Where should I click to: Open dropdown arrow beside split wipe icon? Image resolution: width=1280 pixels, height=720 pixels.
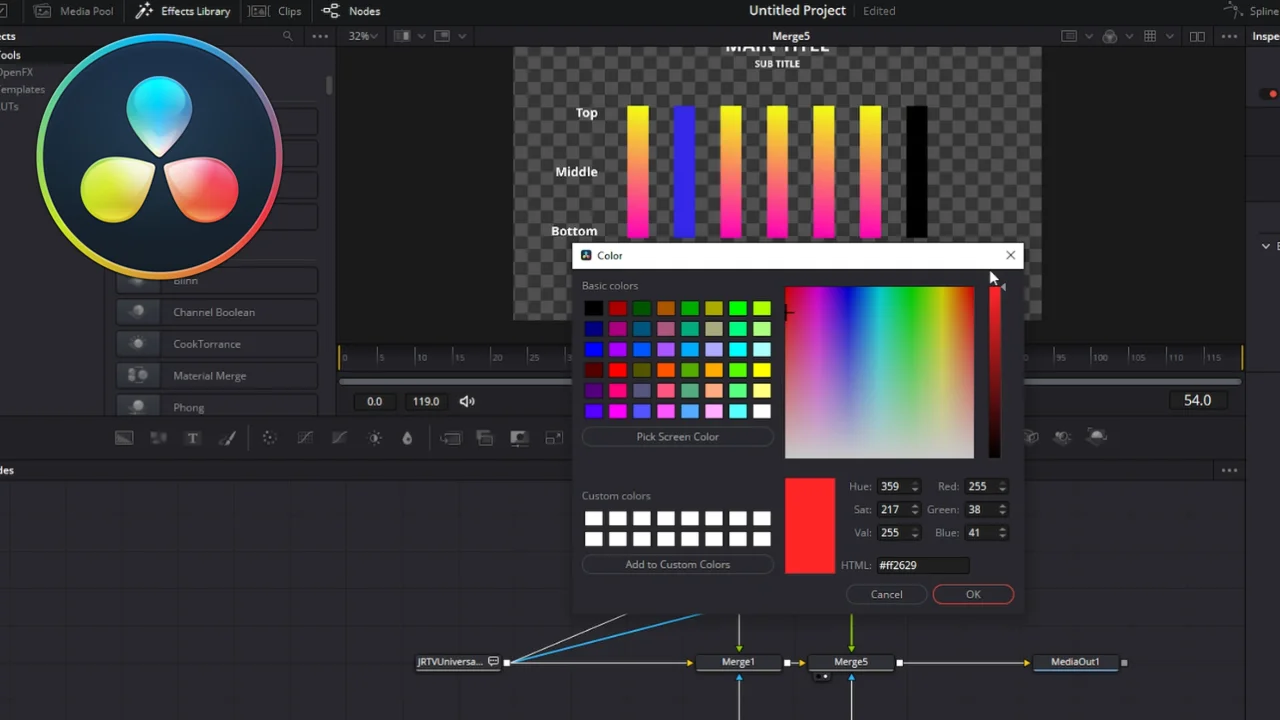tap(421, 36)
